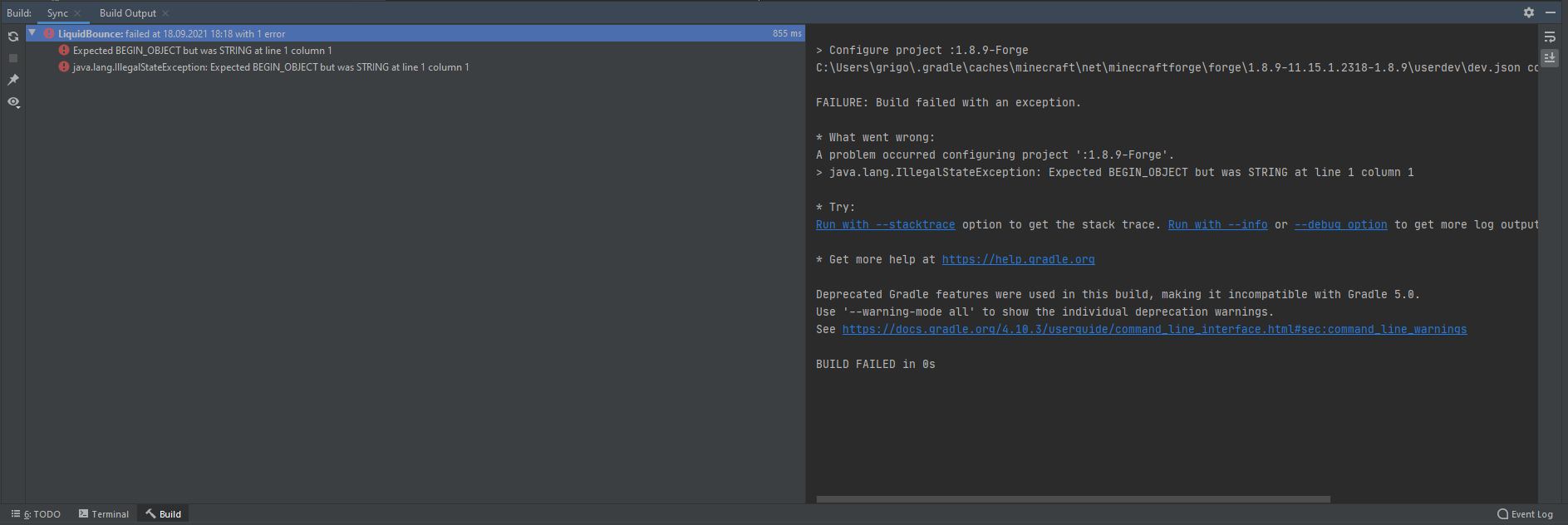Viewport: 1568px width, 525px height.
Task: Open the Event Log panel
Action: 1525,514
